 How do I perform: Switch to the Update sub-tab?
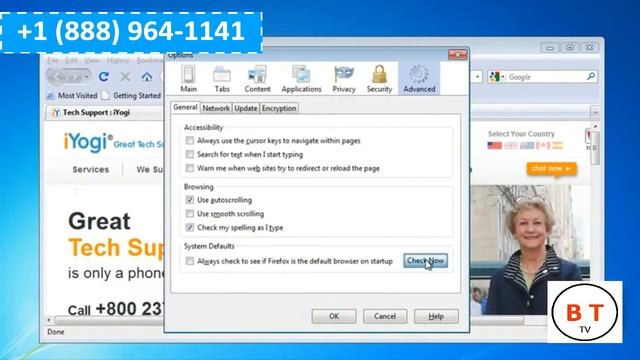[246, 108]
